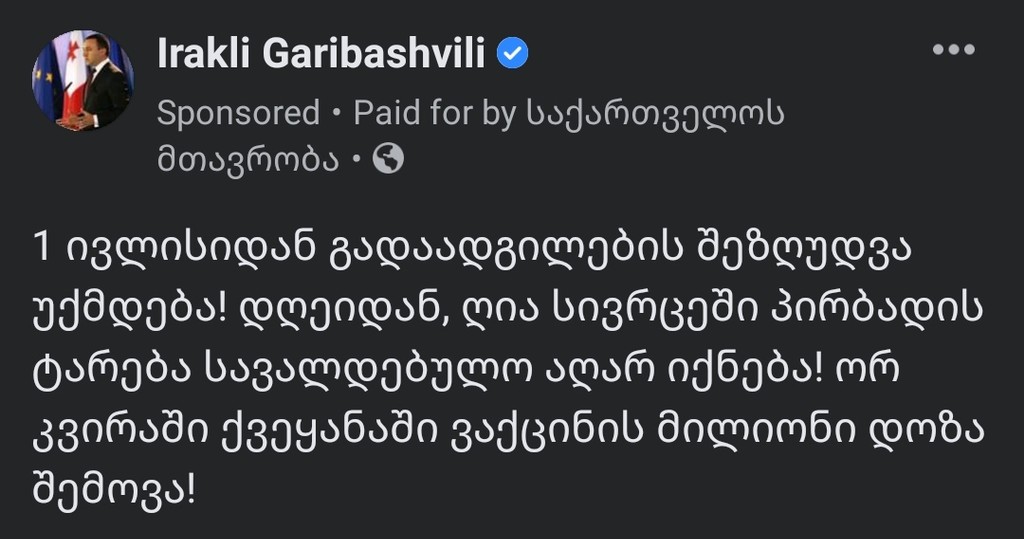Click the globe public audience icon
The image size is (1024, 539).
388,159
